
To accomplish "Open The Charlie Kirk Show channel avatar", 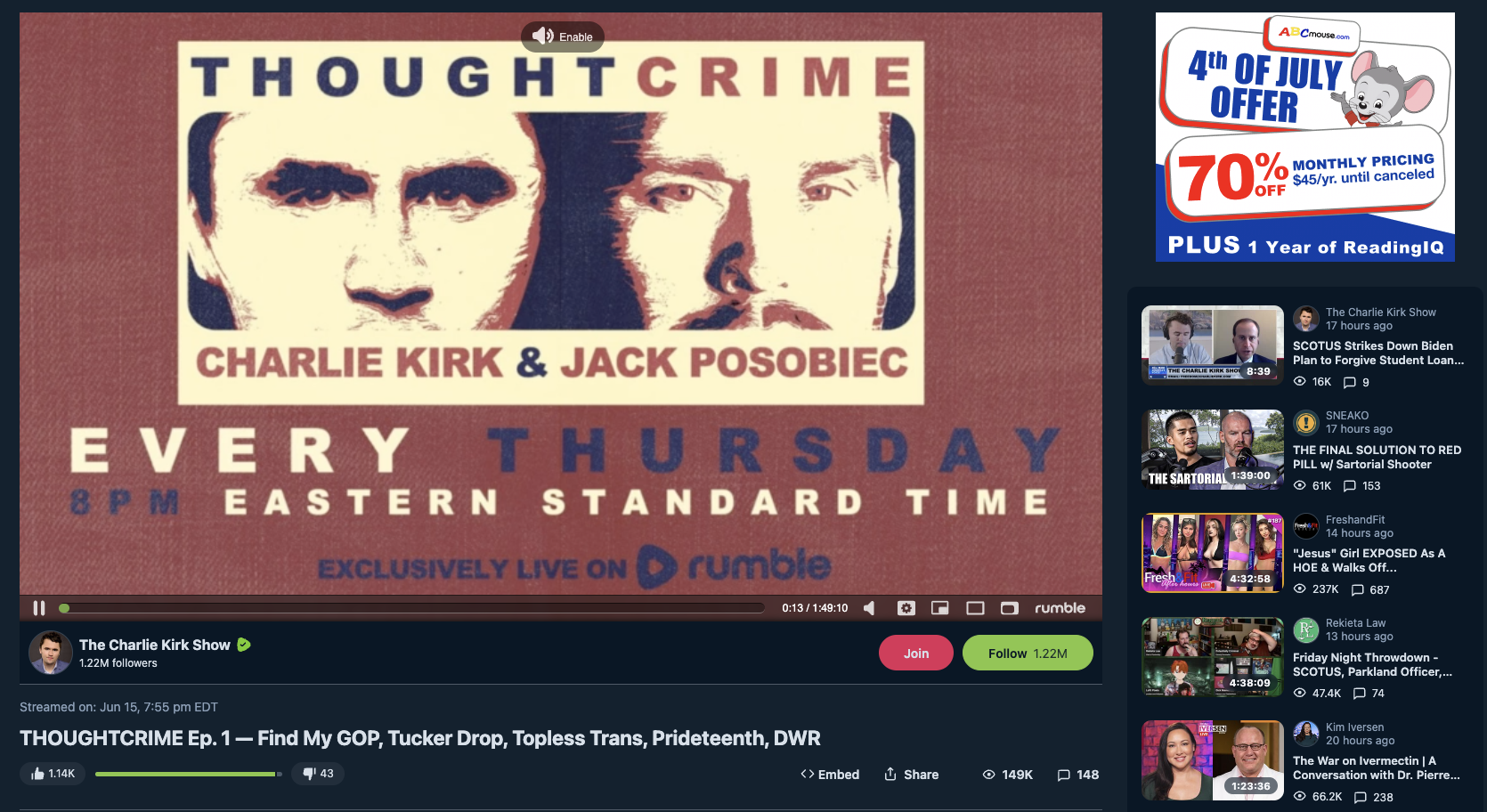I will tap(51, 653).
